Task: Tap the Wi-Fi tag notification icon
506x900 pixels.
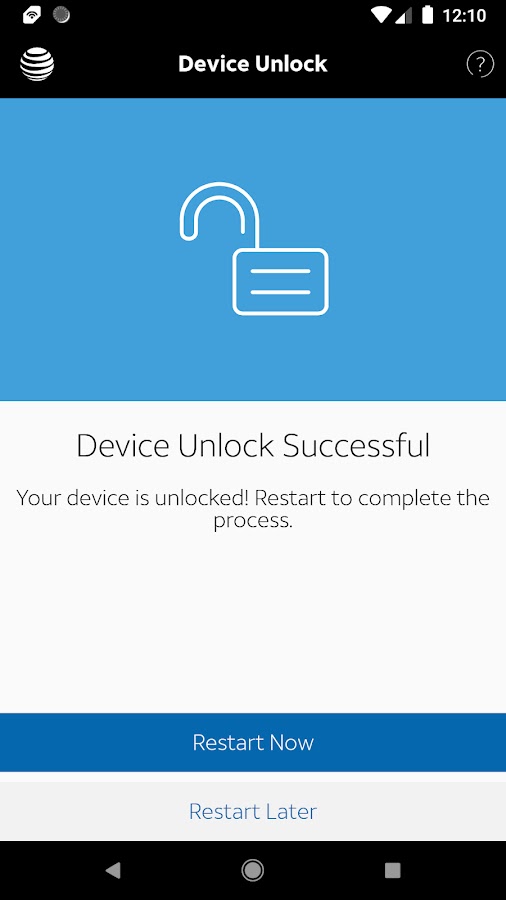Action: click(32, 15)
